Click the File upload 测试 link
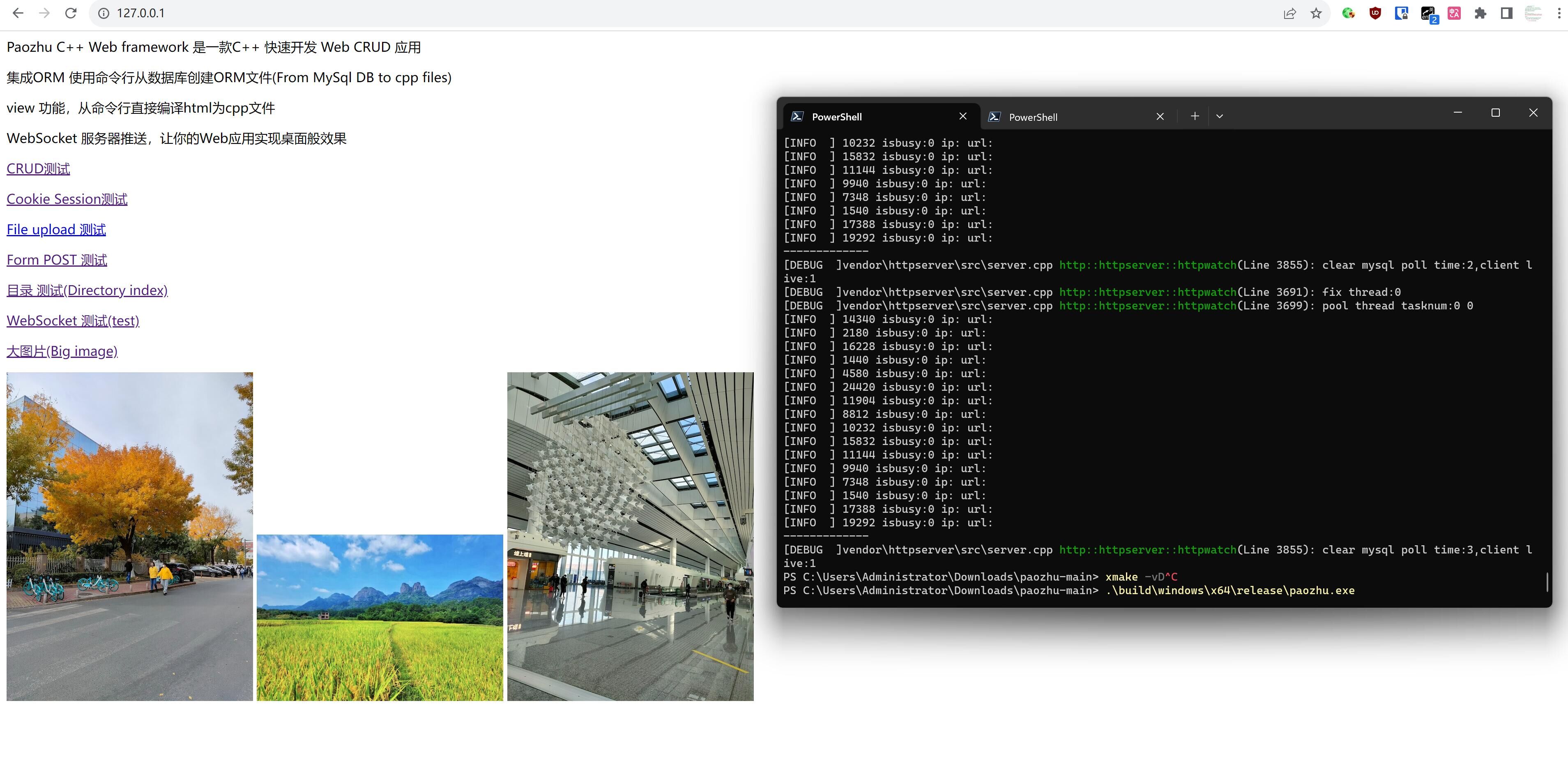1568x777 pixels. coord(56,230)
